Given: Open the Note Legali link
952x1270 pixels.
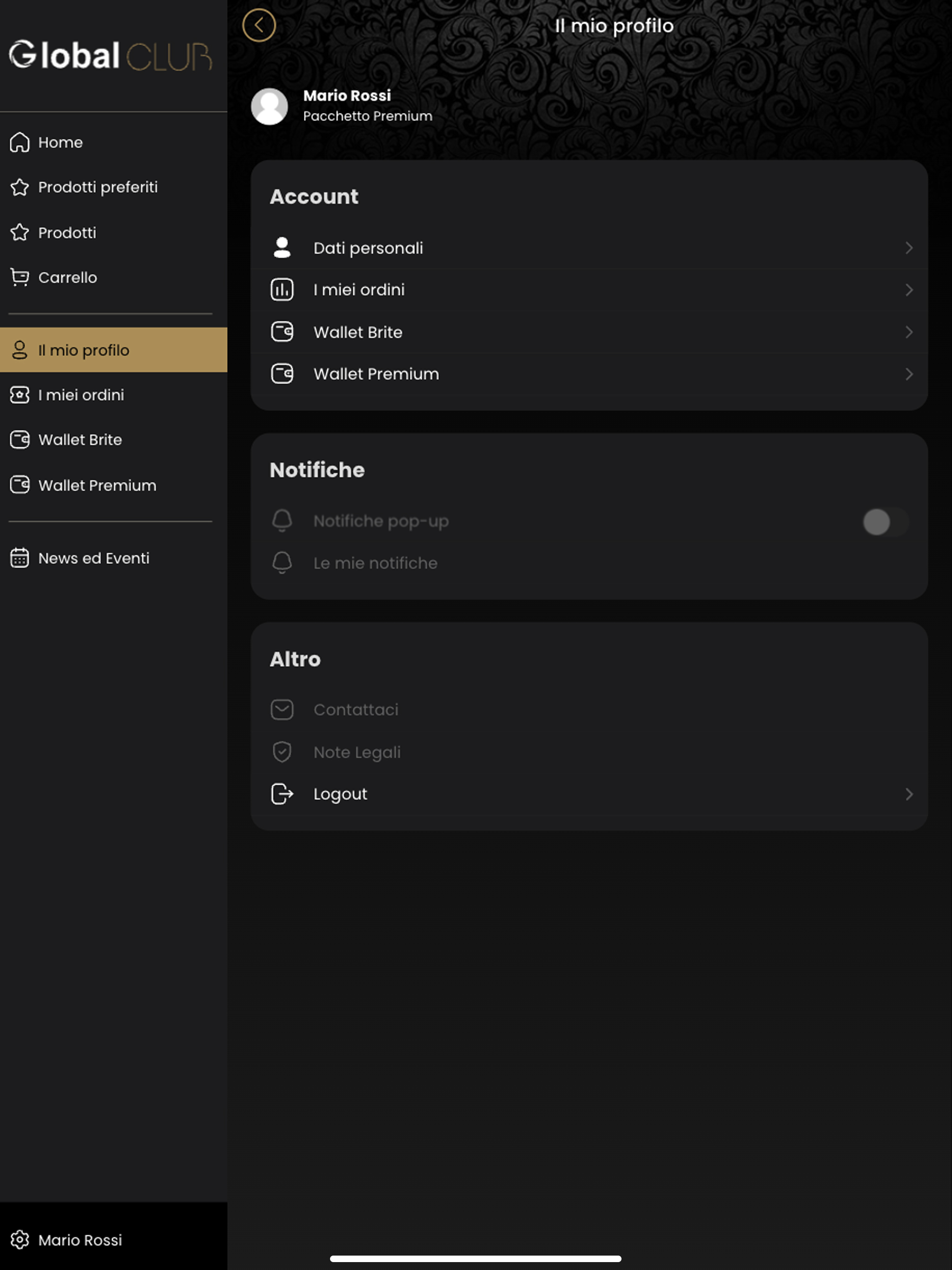Looking at the screenshot, I should pyautogui.click(x=357, y=752).
